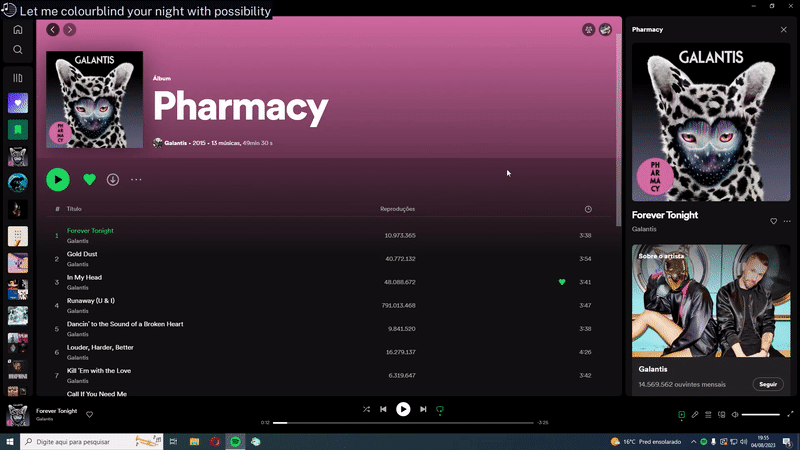Follow Galantis with the Seguir button
Image resolution: width=800 pixels, height=450 pixels.
click(x=768, y=384)
